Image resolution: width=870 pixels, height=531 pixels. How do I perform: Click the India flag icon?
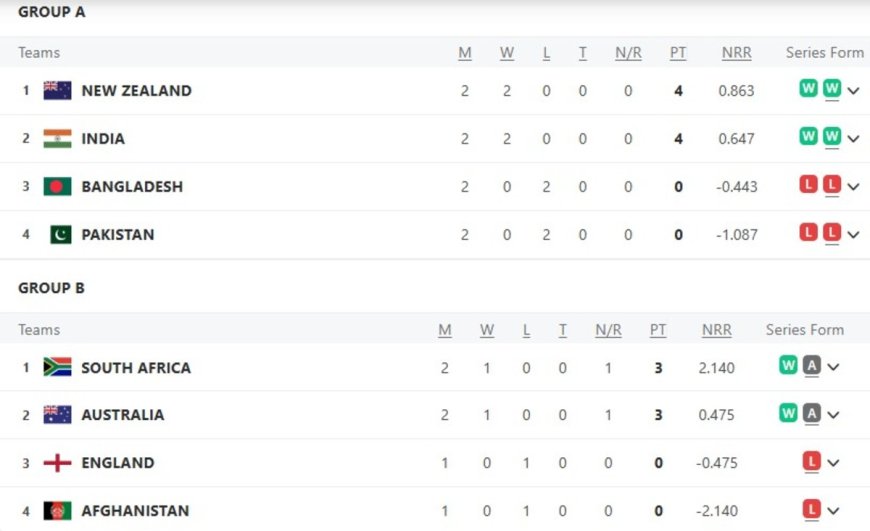[x=57, y=138]
